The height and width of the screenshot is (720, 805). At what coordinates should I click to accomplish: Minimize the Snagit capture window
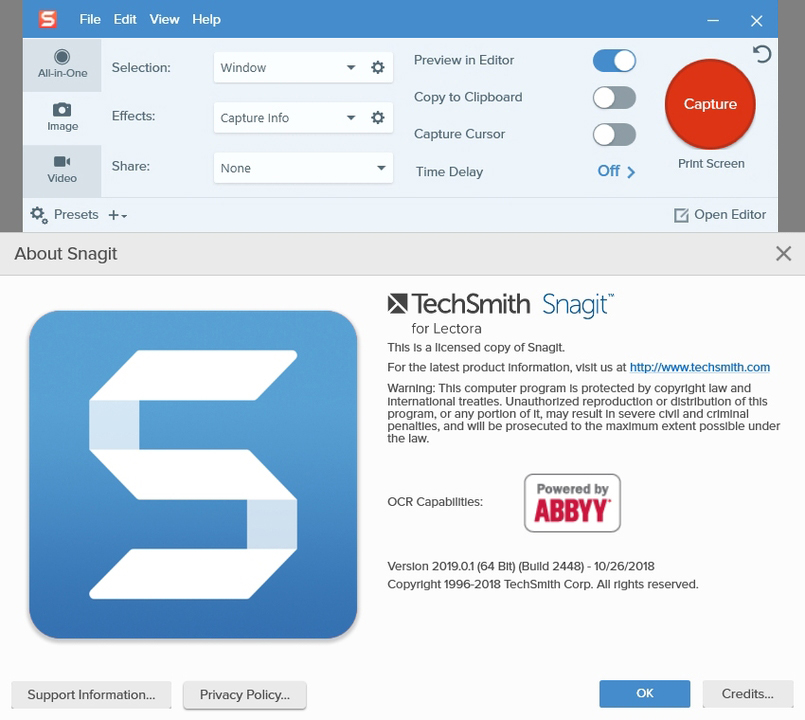[x=713, y=21]
